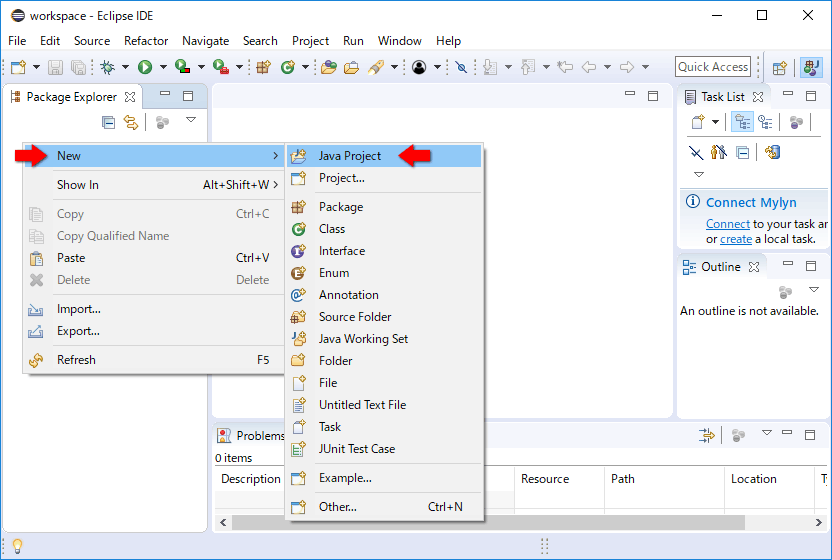Minimize the Package Explorer view
The height and width of the screenshot is (560, 832).
click(x=165, y=93)
